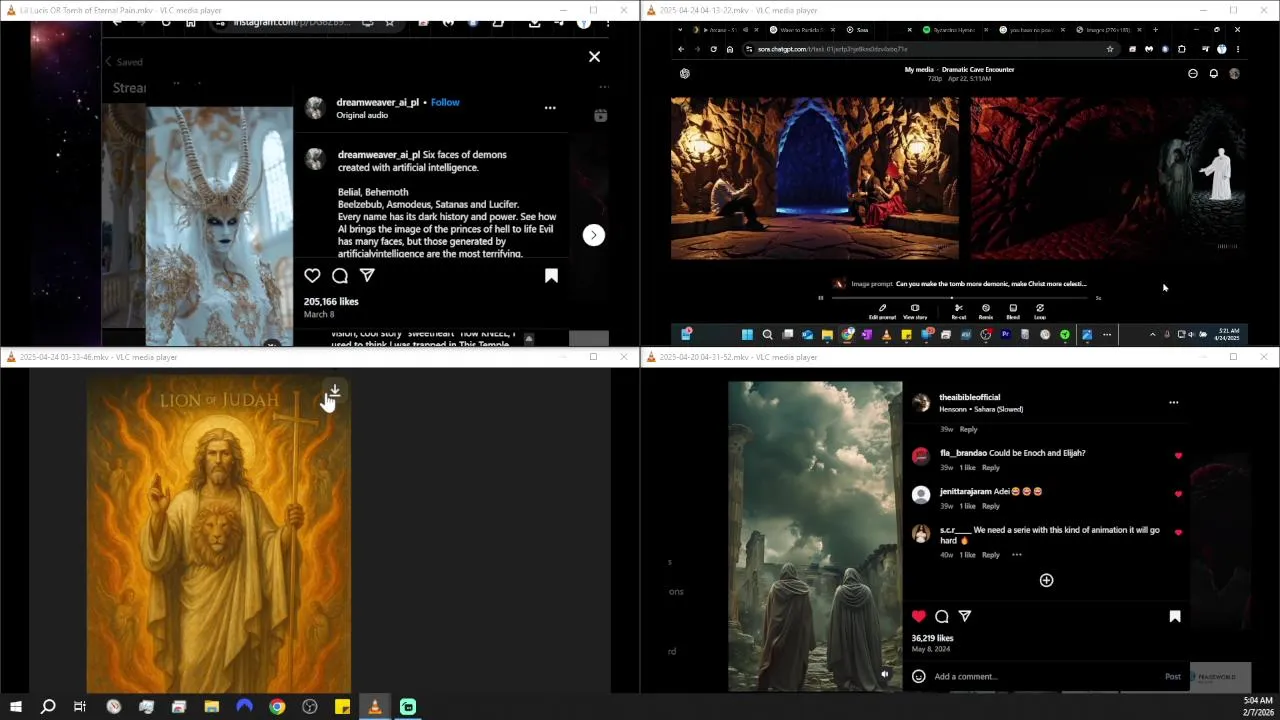
Task: Unlike theaibibleofficial post with red heart
Action: 919,616
